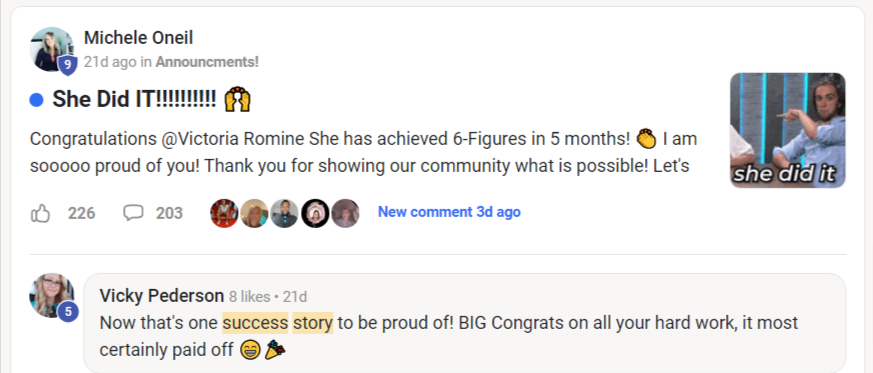Open the 'She Did IT!!!!!!!!!!' post title
Image resolution: width=873 pixels, height=373 pixels.
pyautogui.click(x=134, y=100)
